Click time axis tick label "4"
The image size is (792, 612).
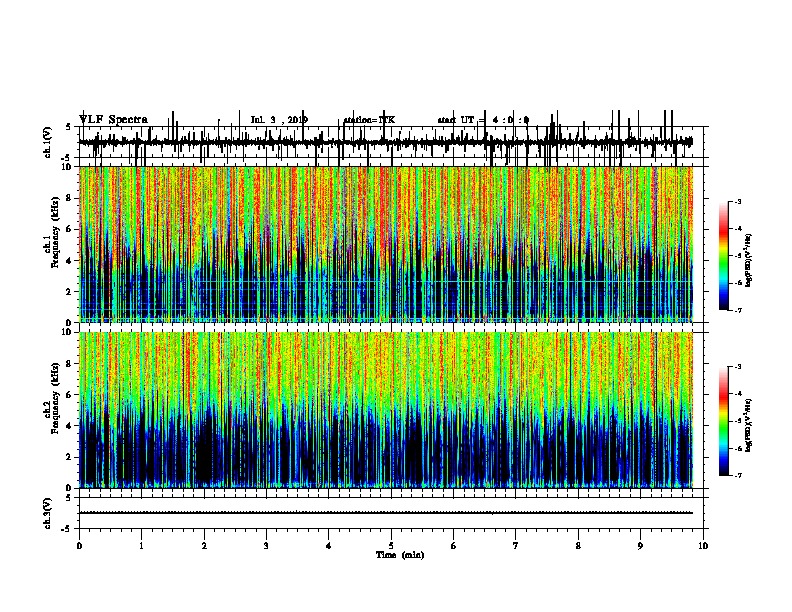click(329, 546)
